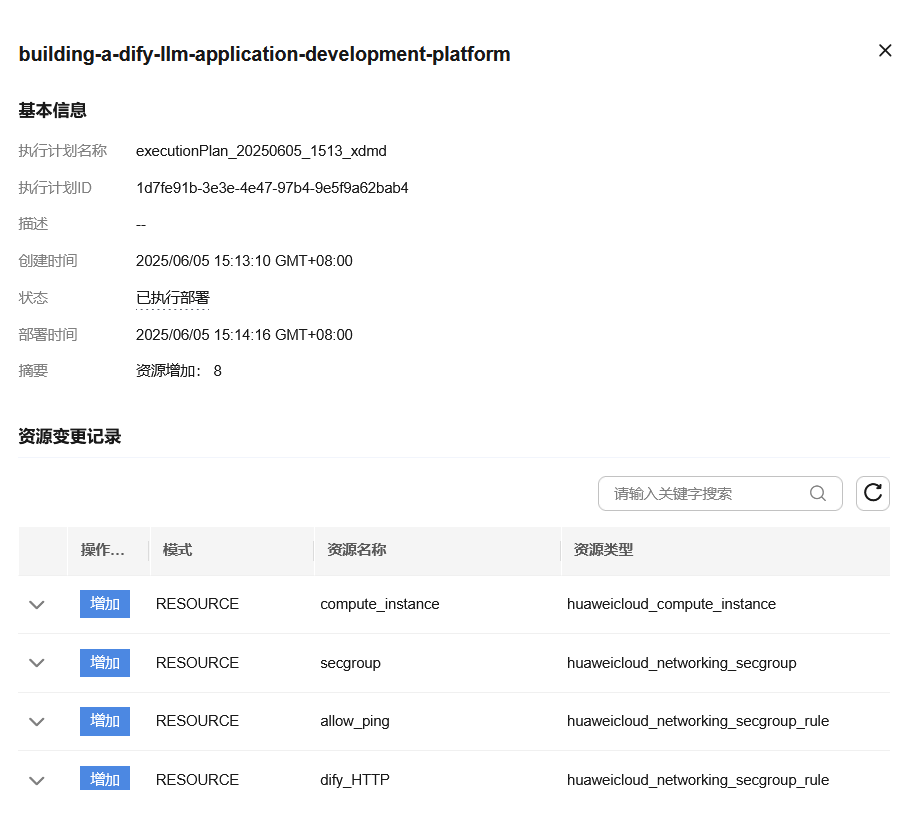Click the 资源变更记录 section heading

click(70, 436)
